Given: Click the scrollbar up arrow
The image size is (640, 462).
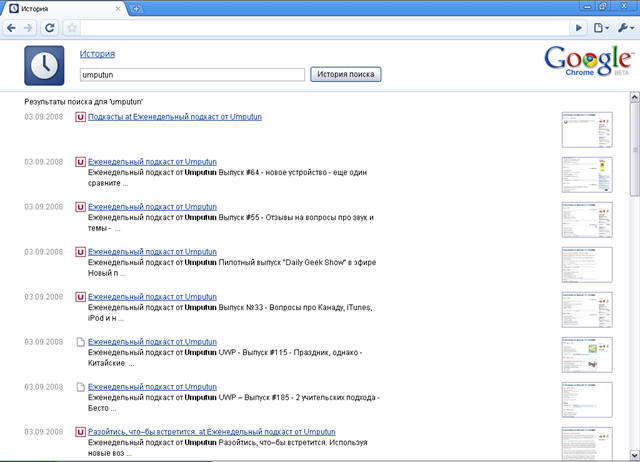Looking at the screenshot, I should click(x=635, y=97).
